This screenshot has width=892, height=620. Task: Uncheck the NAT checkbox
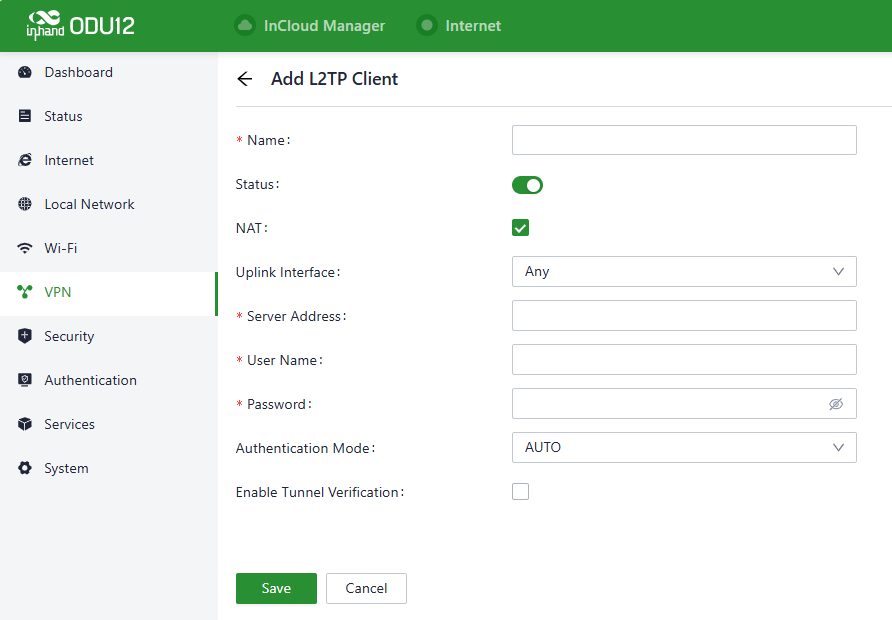click(520, 228)
